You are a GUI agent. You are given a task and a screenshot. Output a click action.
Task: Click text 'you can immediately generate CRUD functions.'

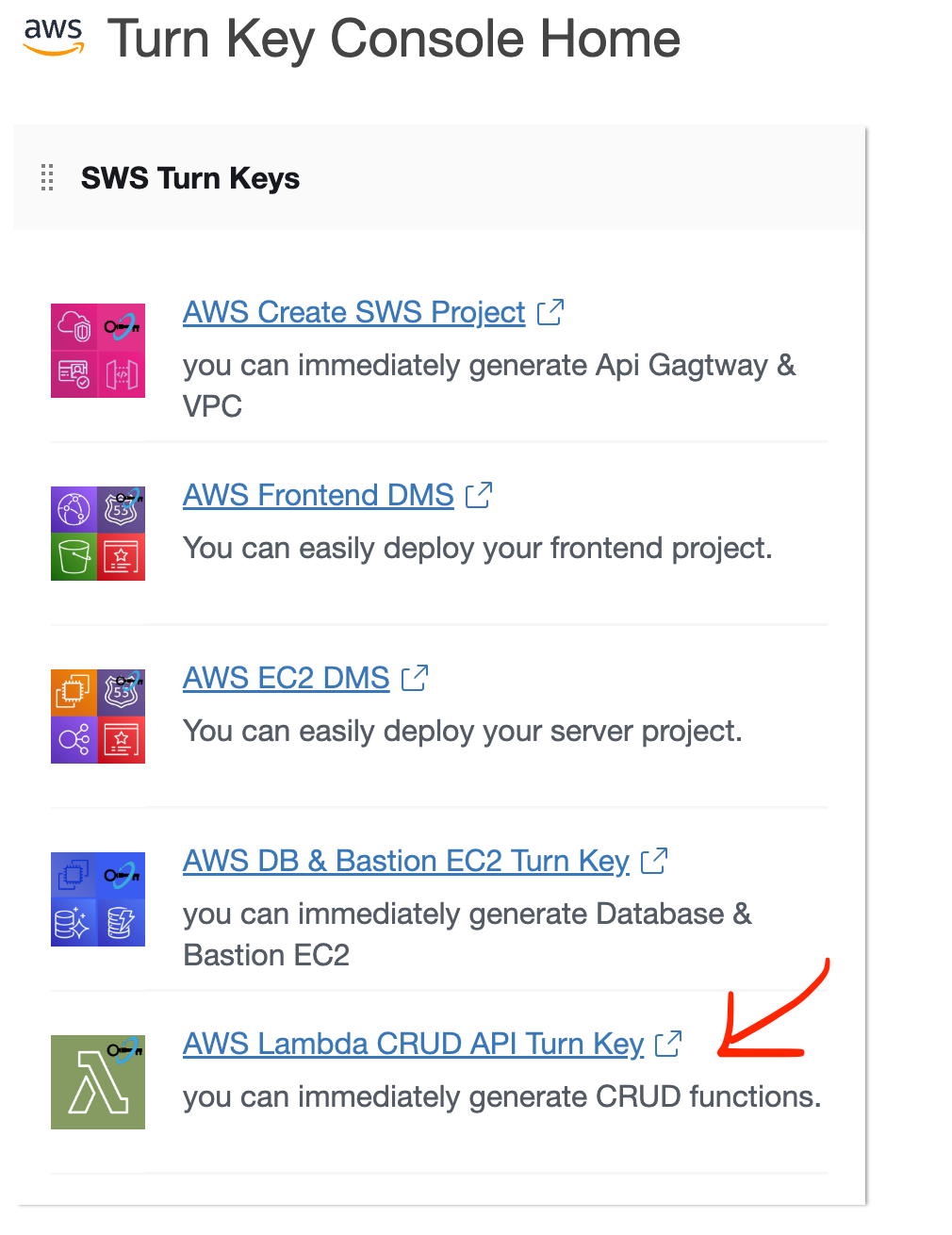click(502, 1096)
